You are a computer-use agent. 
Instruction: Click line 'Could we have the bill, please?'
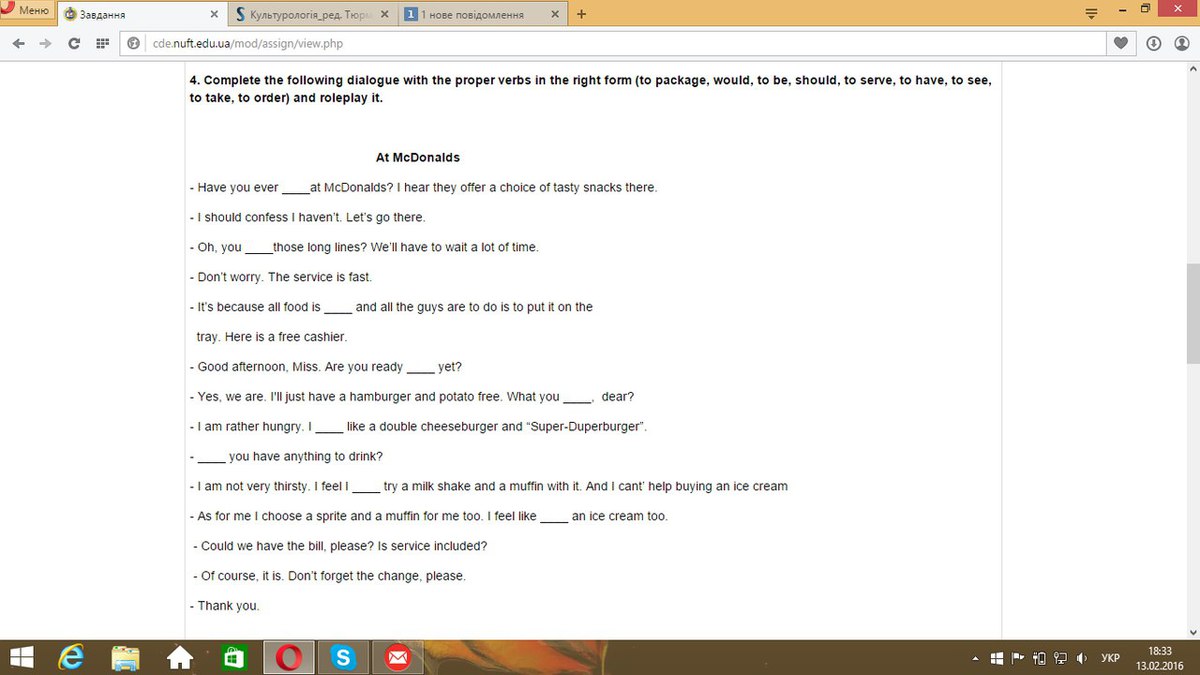[340, 547]
